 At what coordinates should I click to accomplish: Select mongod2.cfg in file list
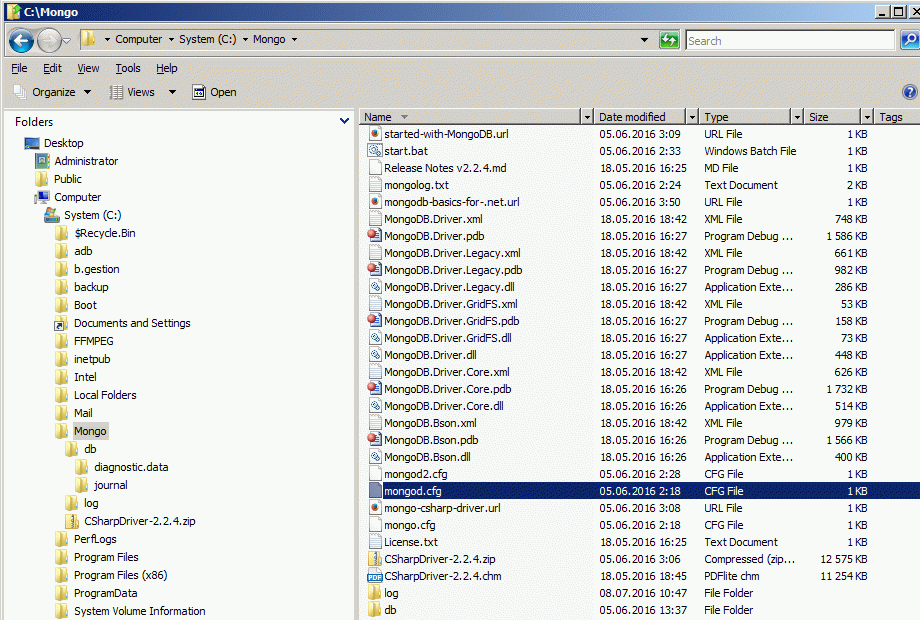415,474
